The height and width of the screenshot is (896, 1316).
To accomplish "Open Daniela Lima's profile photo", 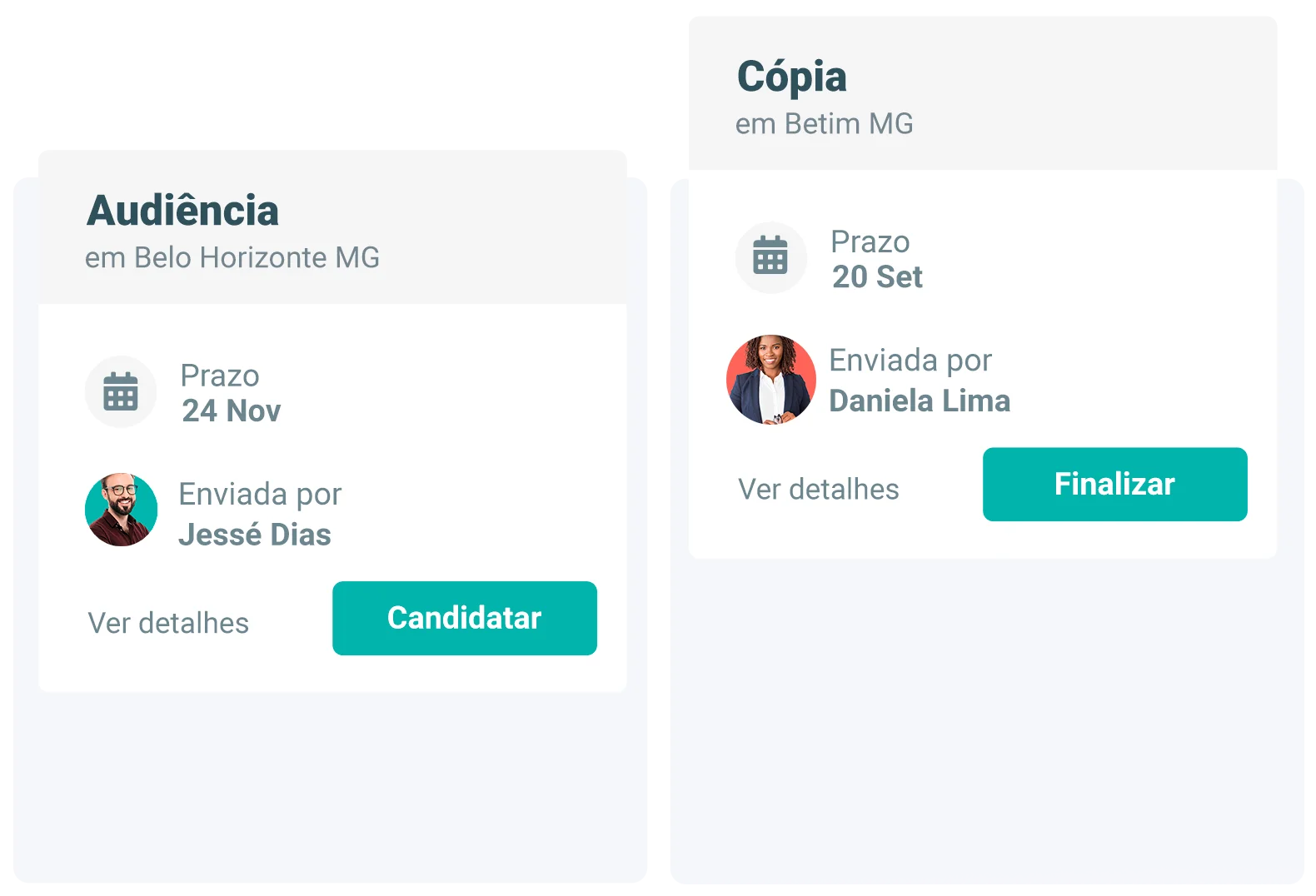I will pyautogui.click(x=771, y=380).
